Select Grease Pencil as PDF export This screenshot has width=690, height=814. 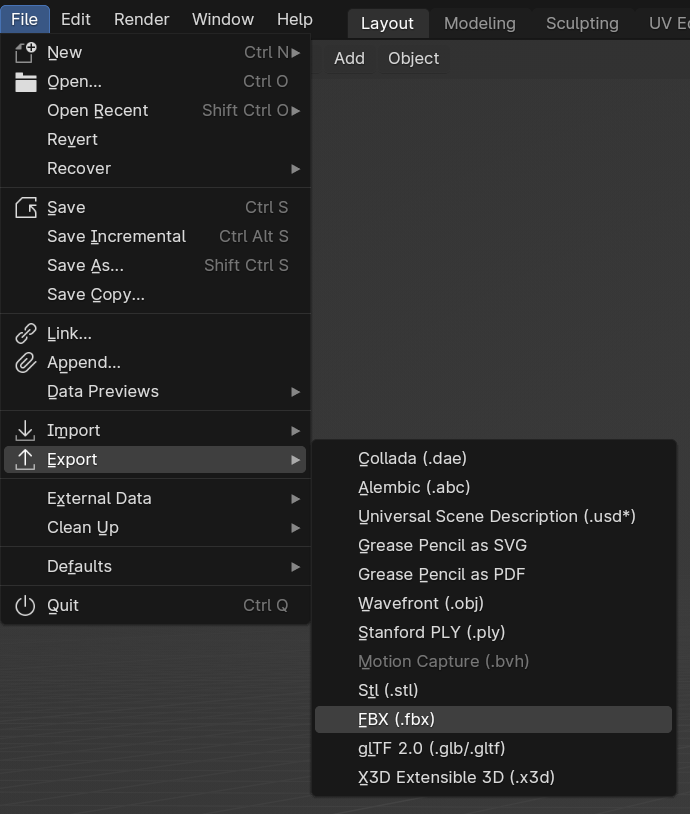(x=493, y=575)
